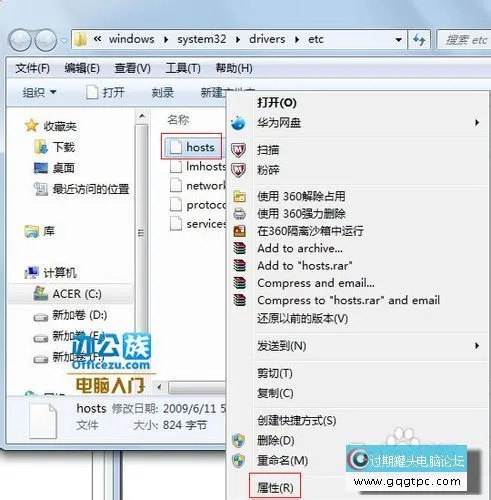The height and width of the screenshot is (500, 491).
Task: Click the Back navigation arrow button
Action: click(20, 40)
